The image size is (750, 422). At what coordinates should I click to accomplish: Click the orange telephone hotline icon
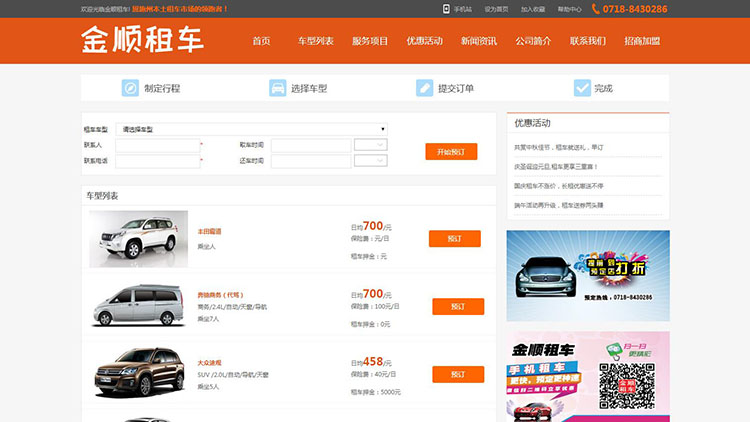(x=596, y=9)
